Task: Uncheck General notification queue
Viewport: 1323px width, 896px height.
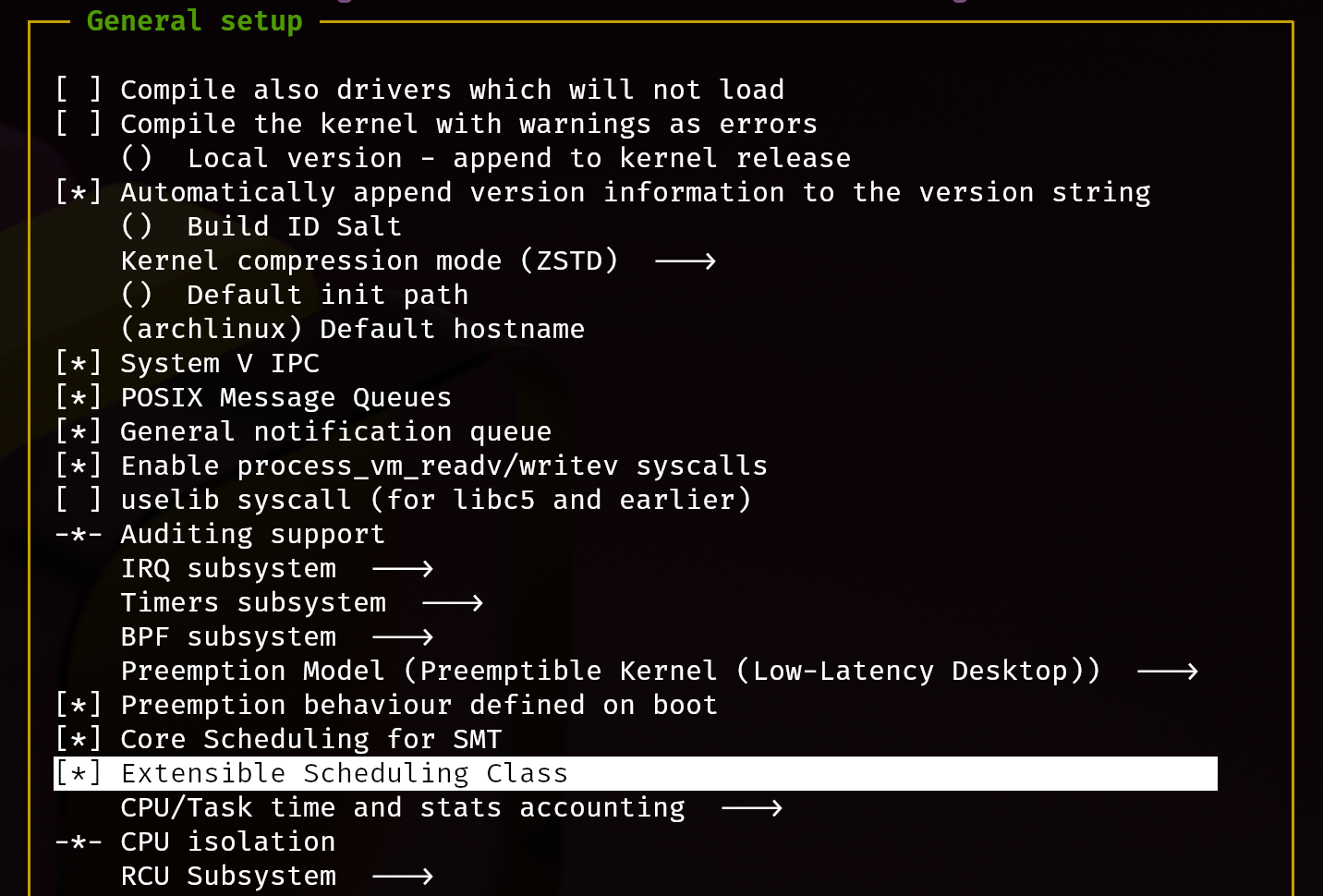Action: (79, 431)
